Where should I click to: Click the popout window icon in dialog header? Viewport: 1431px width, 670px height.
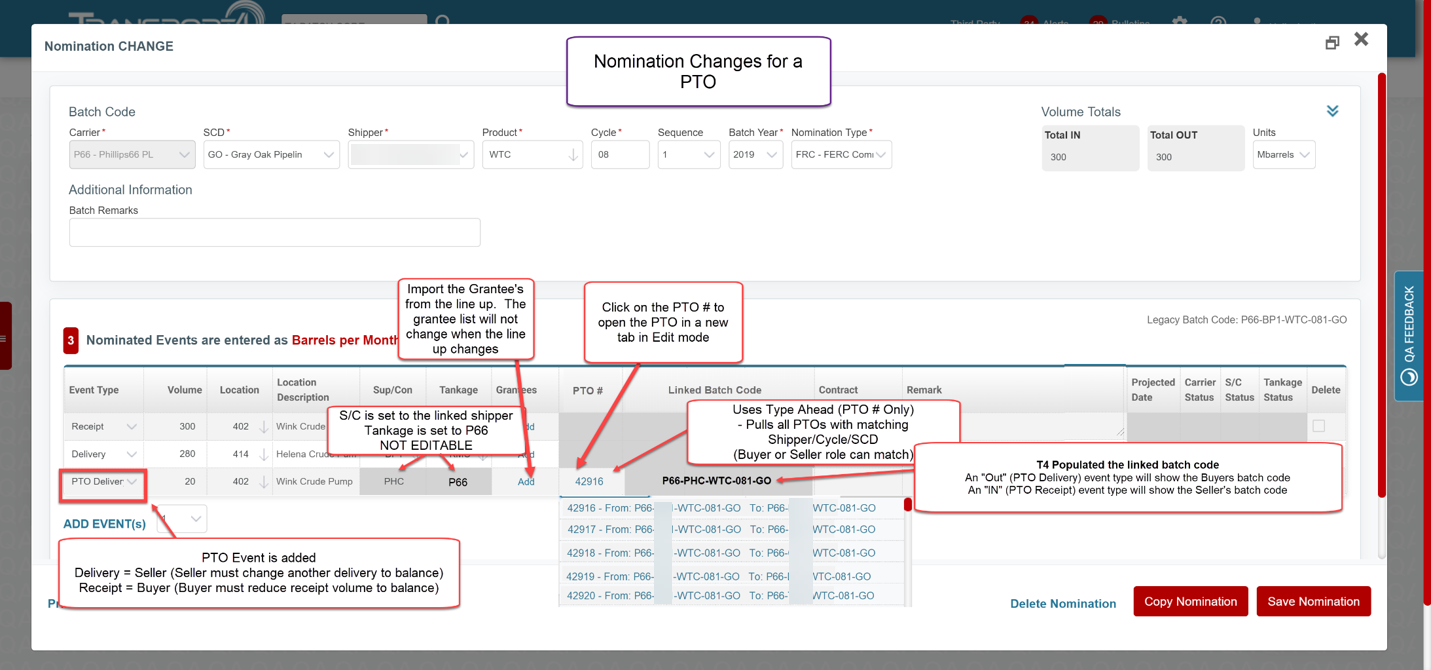1332,42
